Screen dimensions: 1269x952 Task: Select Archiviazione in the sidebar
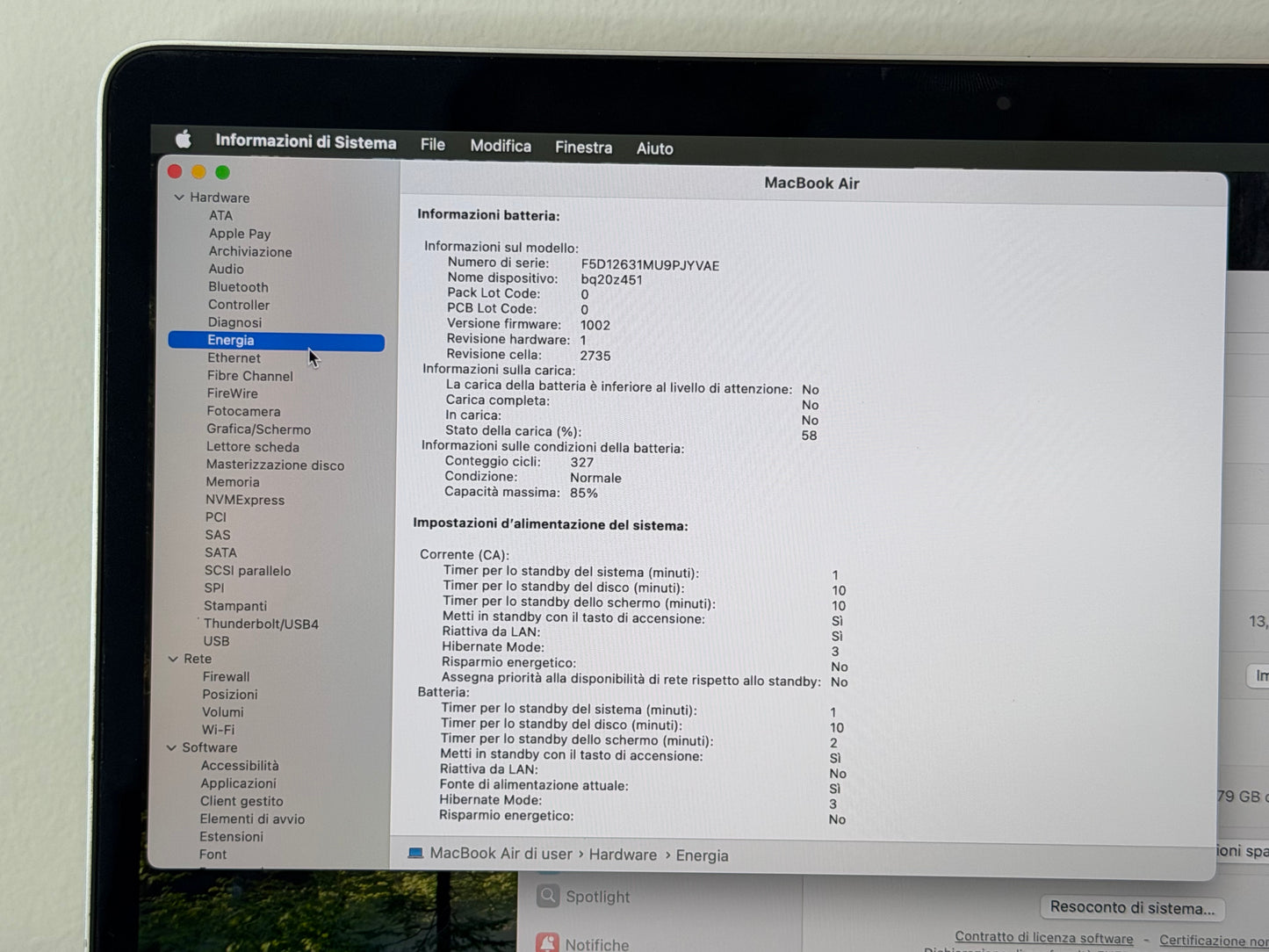coord(250,251)
